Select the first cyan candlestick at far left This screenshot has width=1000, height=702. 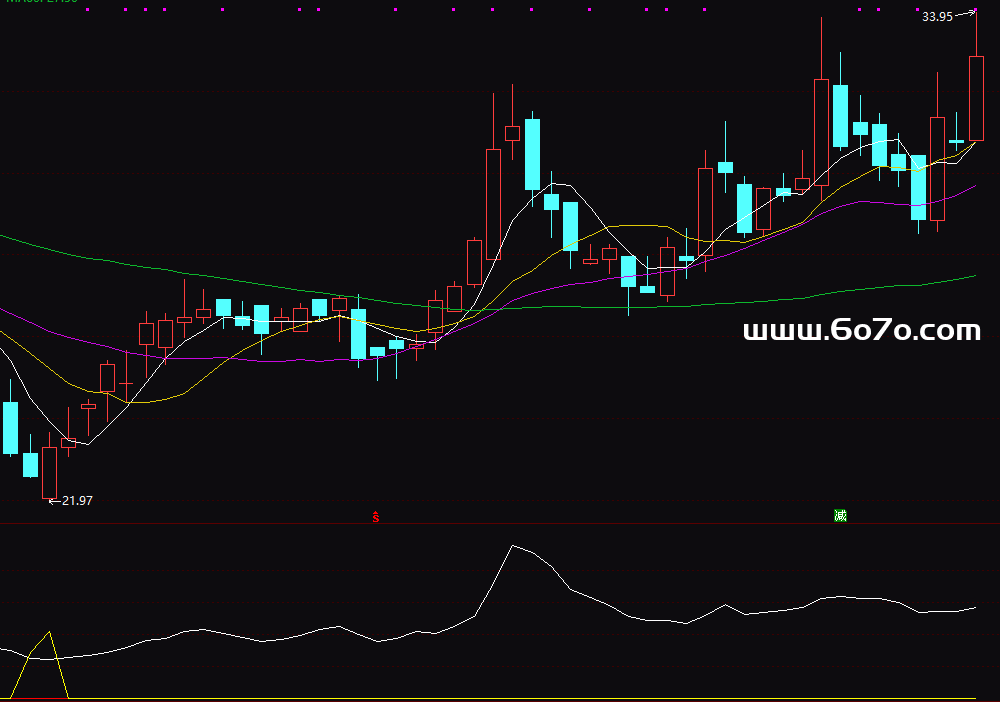pos(11,428)
